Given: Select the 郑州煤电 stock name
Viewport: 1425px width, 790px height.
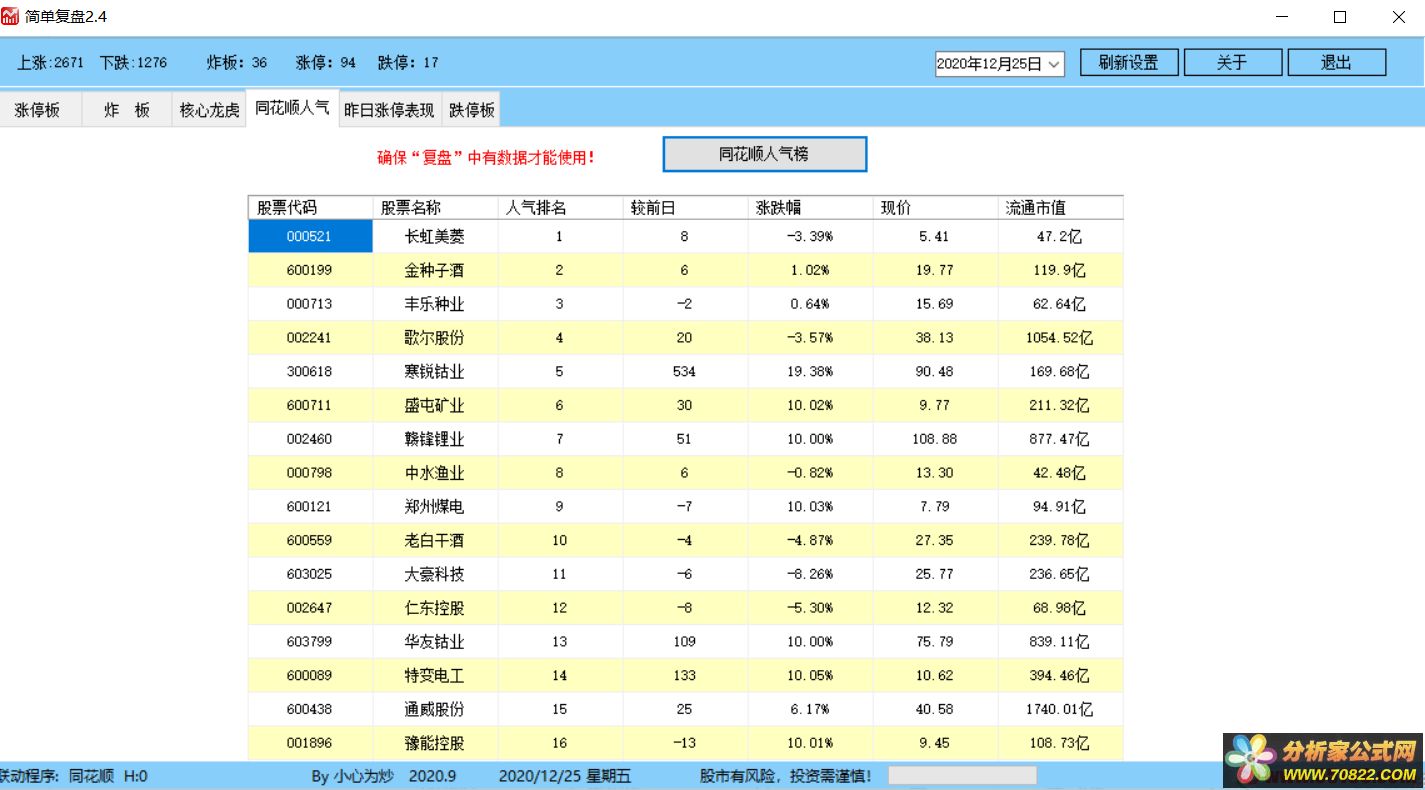Looking at the screenshot, I should tap(435, 507).
